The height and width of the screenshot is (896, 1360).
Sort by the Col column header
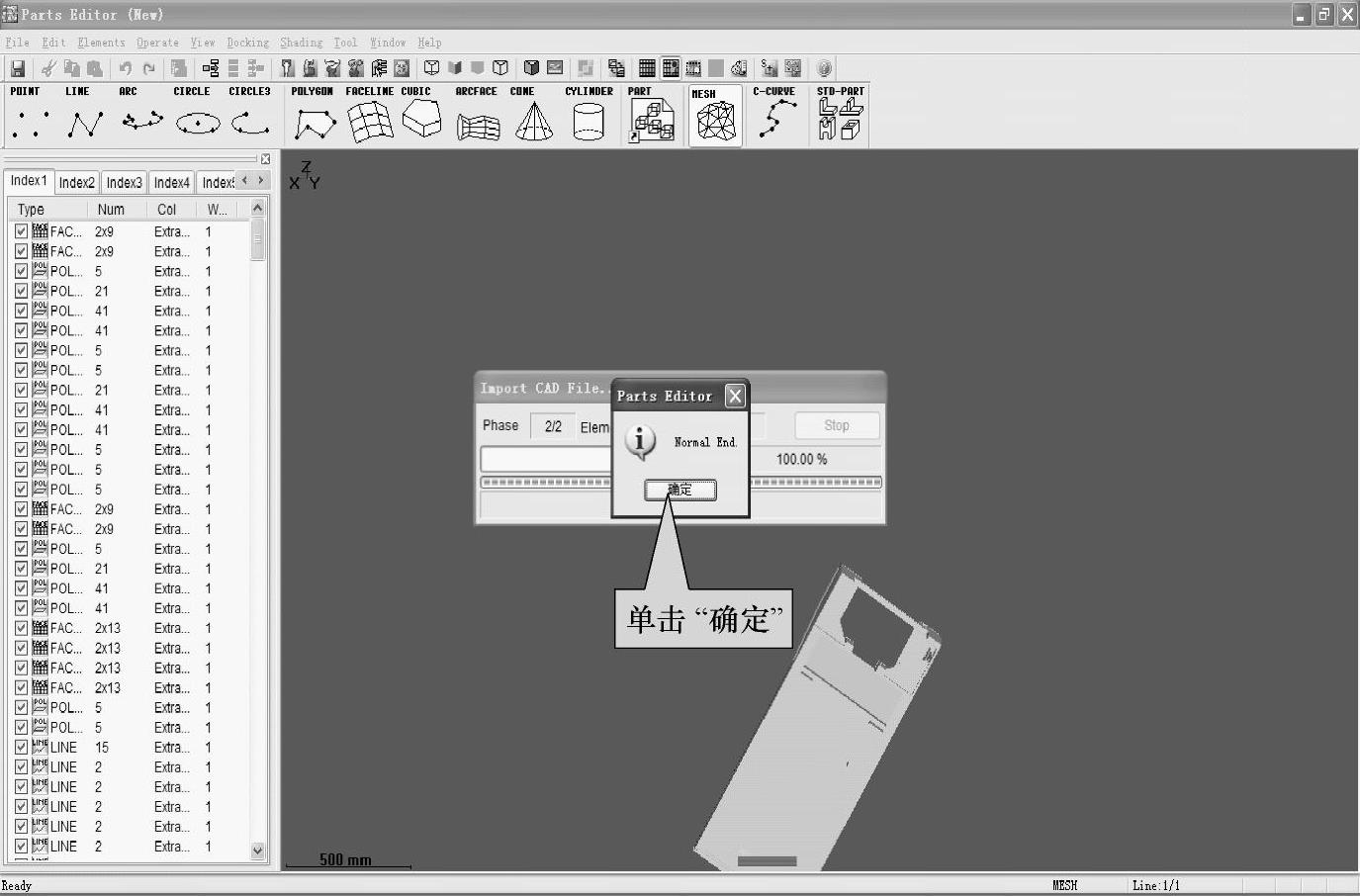pos(169,210)
